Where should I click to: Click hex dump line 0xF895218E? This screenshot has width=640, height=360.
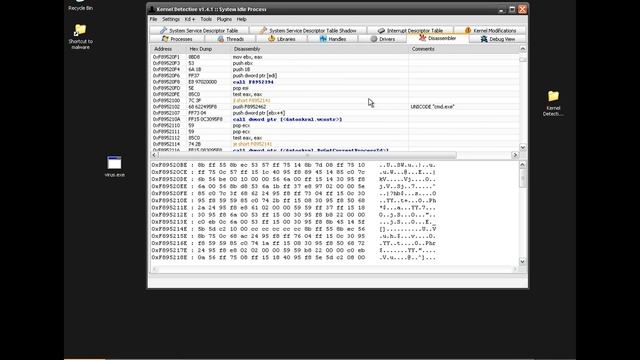coord(293,258)
